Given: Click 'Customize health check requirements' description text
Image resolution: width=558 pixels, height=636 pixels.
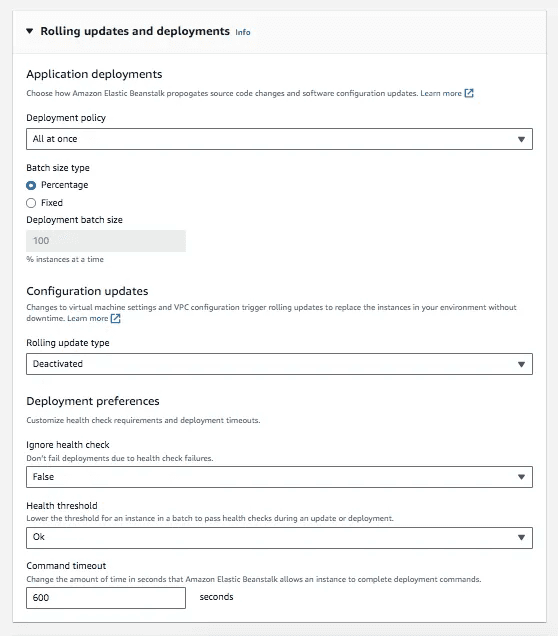Looking at the screenshot, I should pyautogui.click(x=143, y=420).
